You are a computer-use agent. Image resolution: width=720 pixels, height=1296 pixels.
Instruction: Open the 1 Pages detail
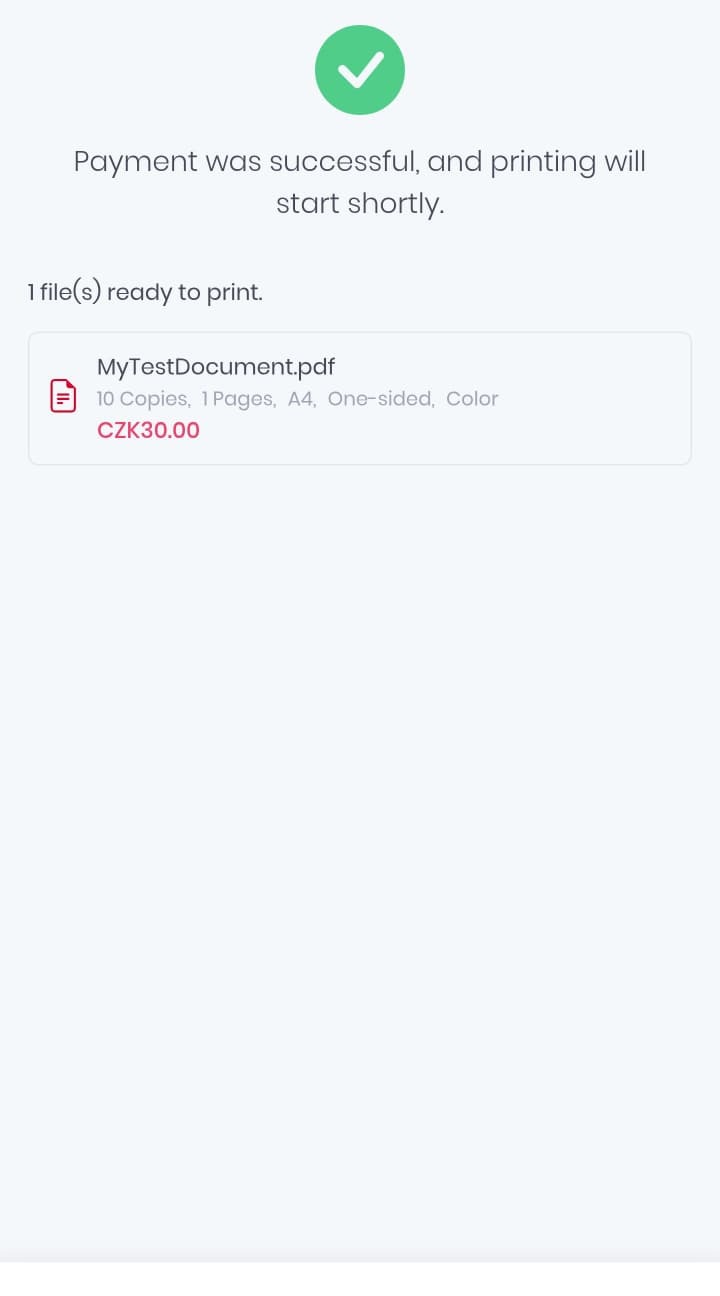237,398
